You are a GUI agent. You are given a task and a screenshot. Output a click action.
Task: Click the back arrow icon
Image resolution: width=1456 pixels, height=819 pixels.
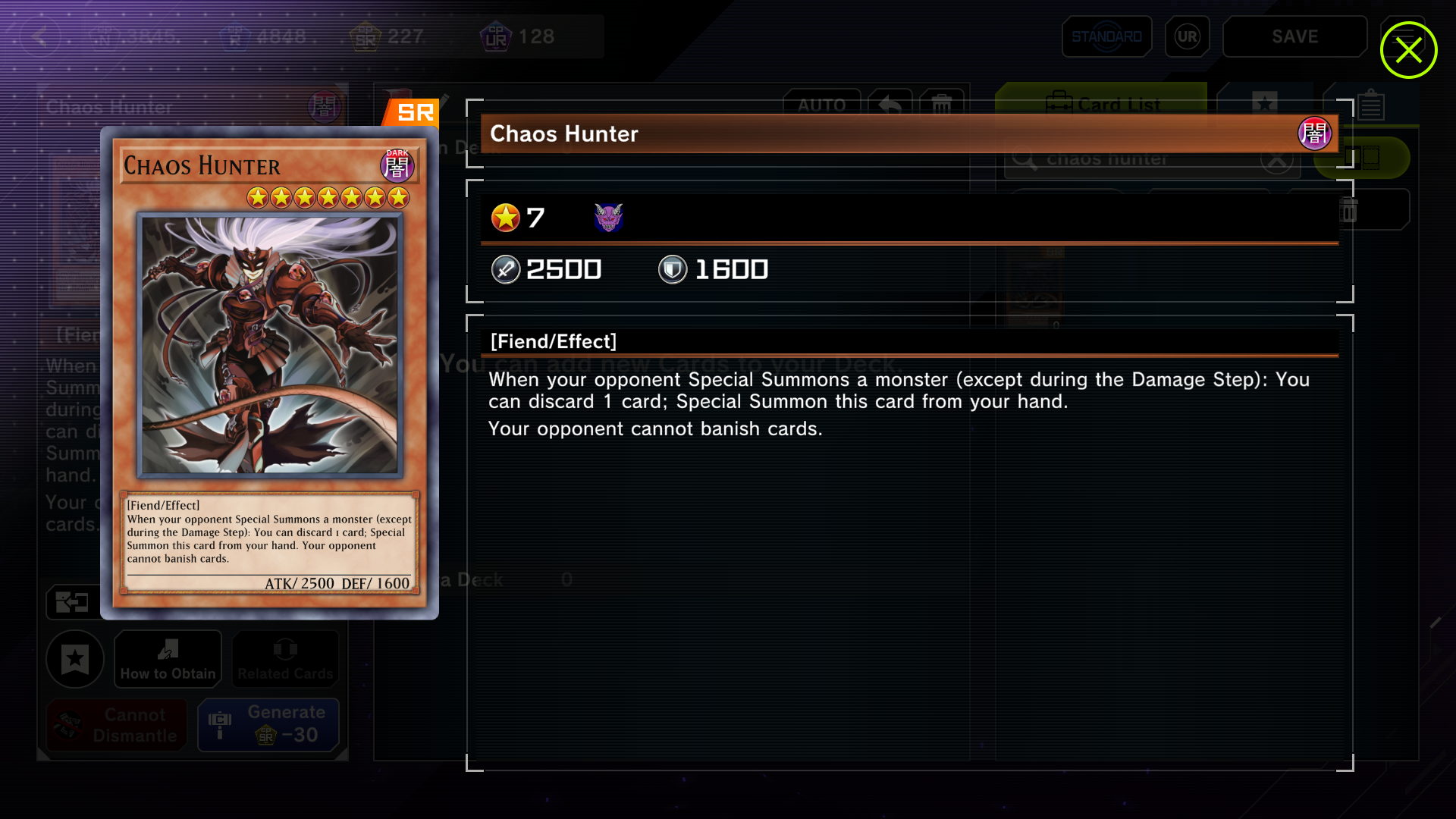coord(40,36)
